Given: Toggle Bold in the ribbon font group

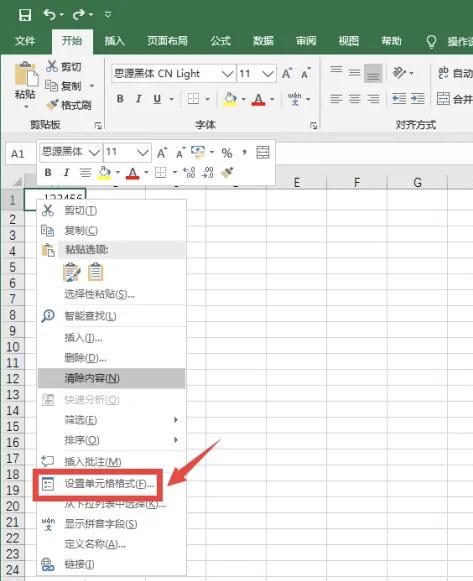Looking at the screenshot, I should pyautogui.click(x=120, y=99).
